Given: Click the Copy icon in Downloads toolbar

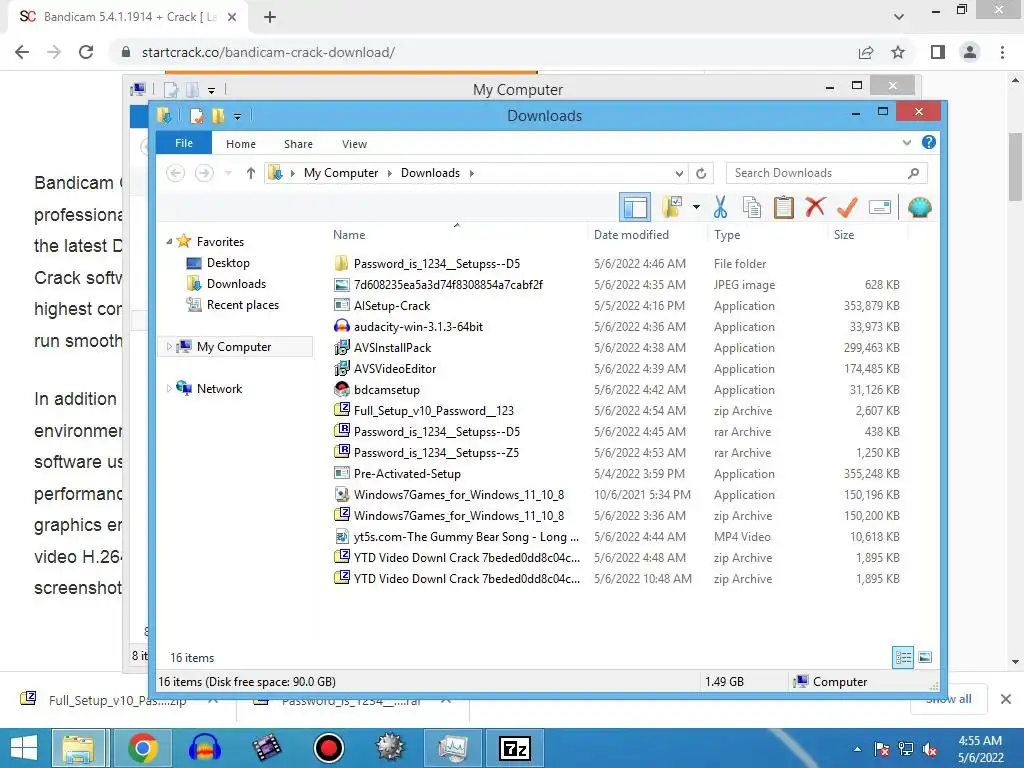Looking at the screenshot, I should click(x=752, y=208).
